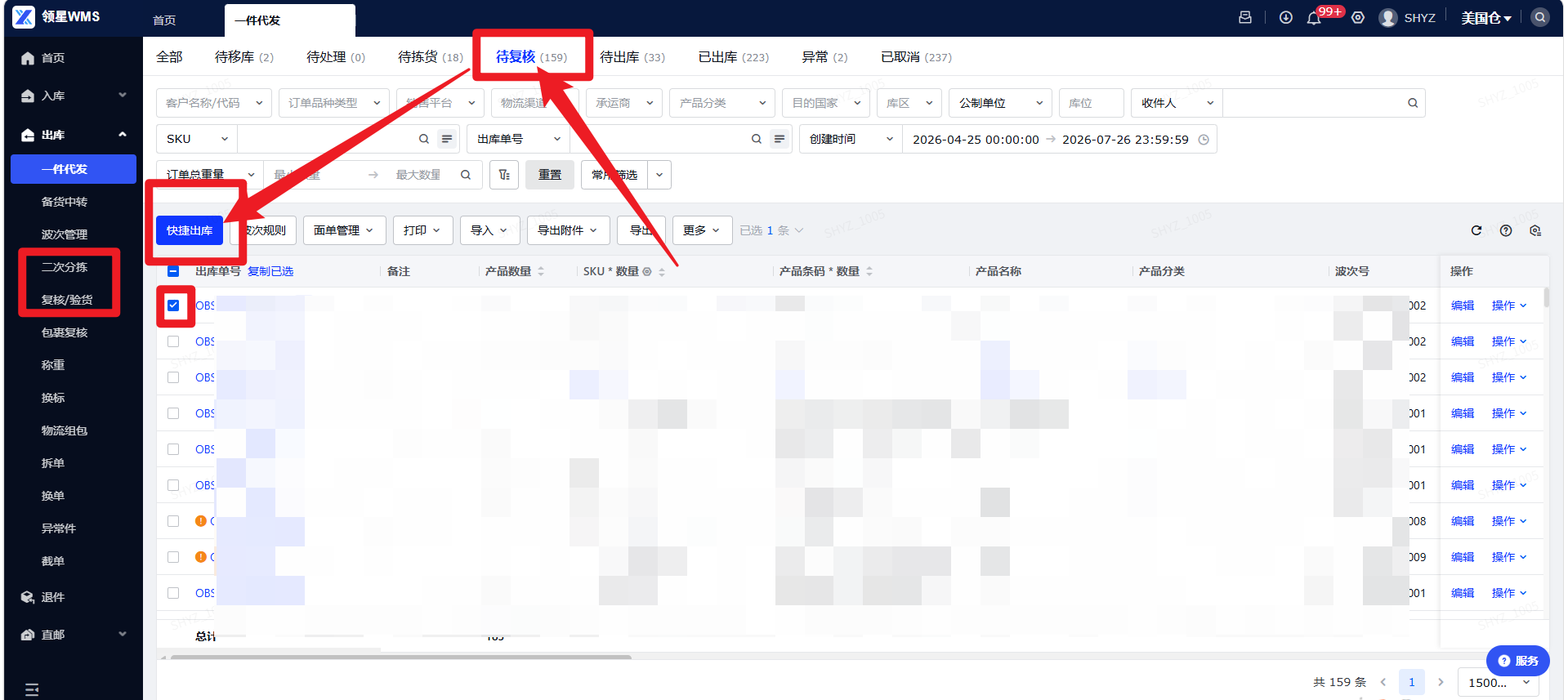
Task: Click search icon in SKU input
Action: pyautogui.click(x=424, y=139)
